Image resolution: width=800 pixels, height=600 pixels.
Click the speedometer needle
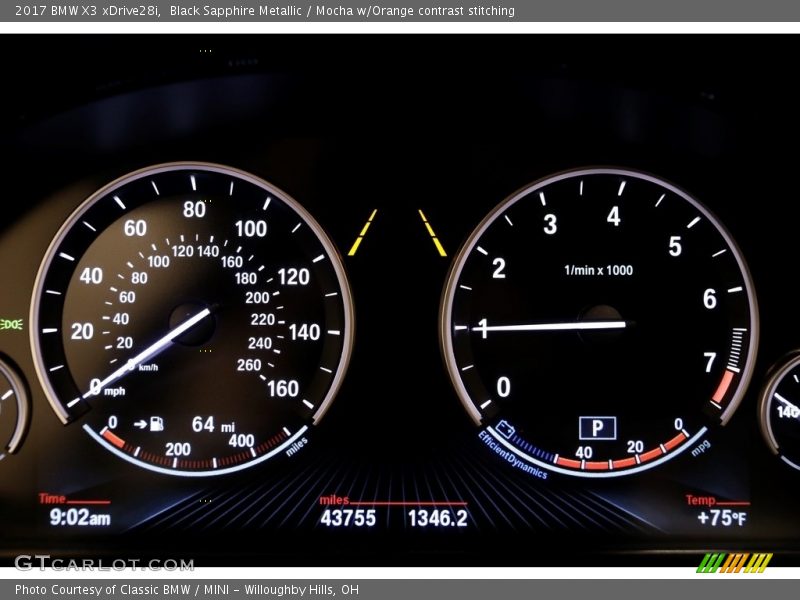148,352
